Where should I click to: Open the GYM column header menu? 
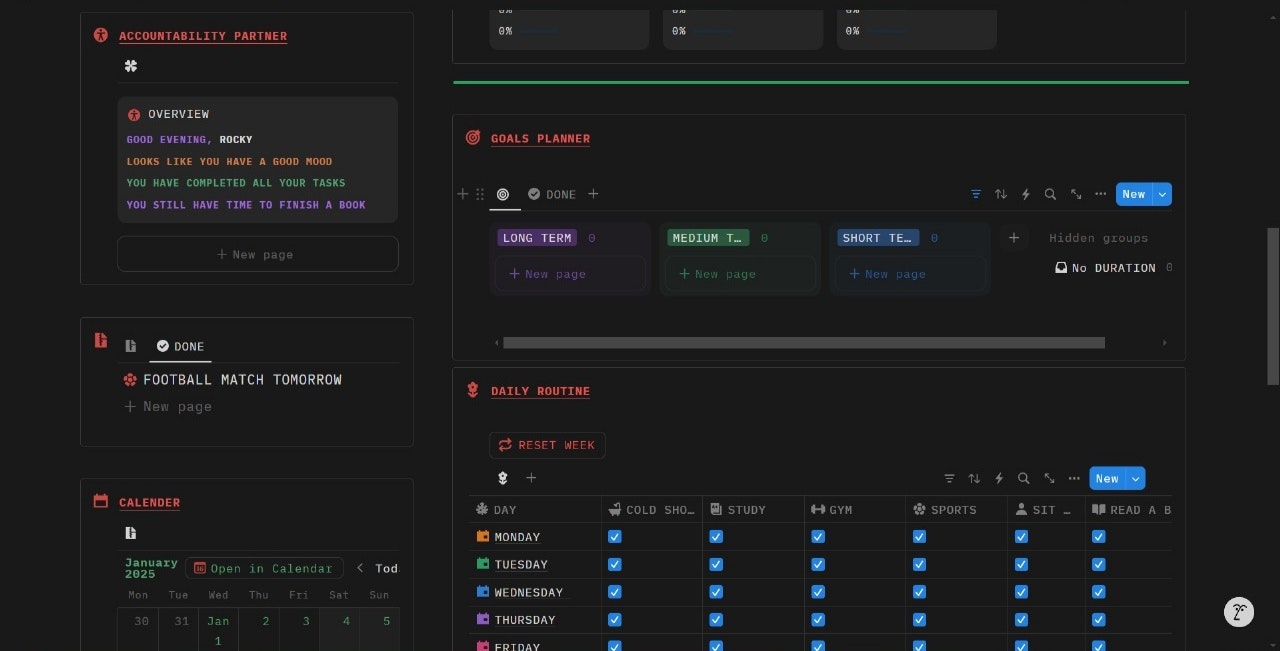tap(855, 510)
